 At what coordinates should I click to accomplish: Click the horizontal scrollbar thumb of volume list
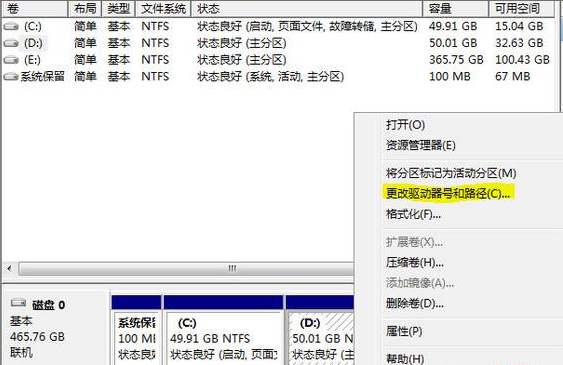coord(186,268)
